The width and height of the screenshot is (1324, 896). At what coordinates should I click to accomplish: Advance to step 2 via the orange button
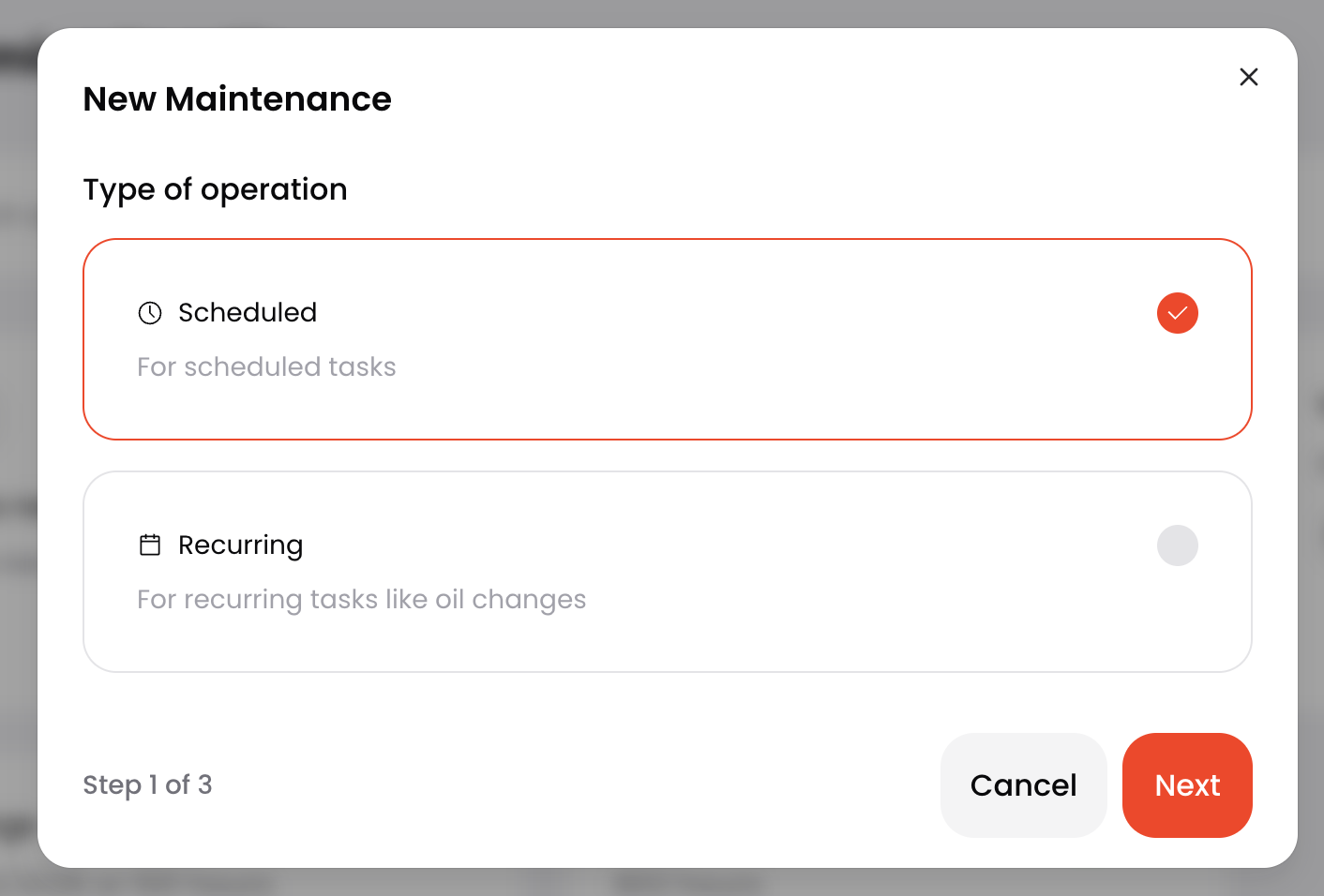pos(1186,785)
